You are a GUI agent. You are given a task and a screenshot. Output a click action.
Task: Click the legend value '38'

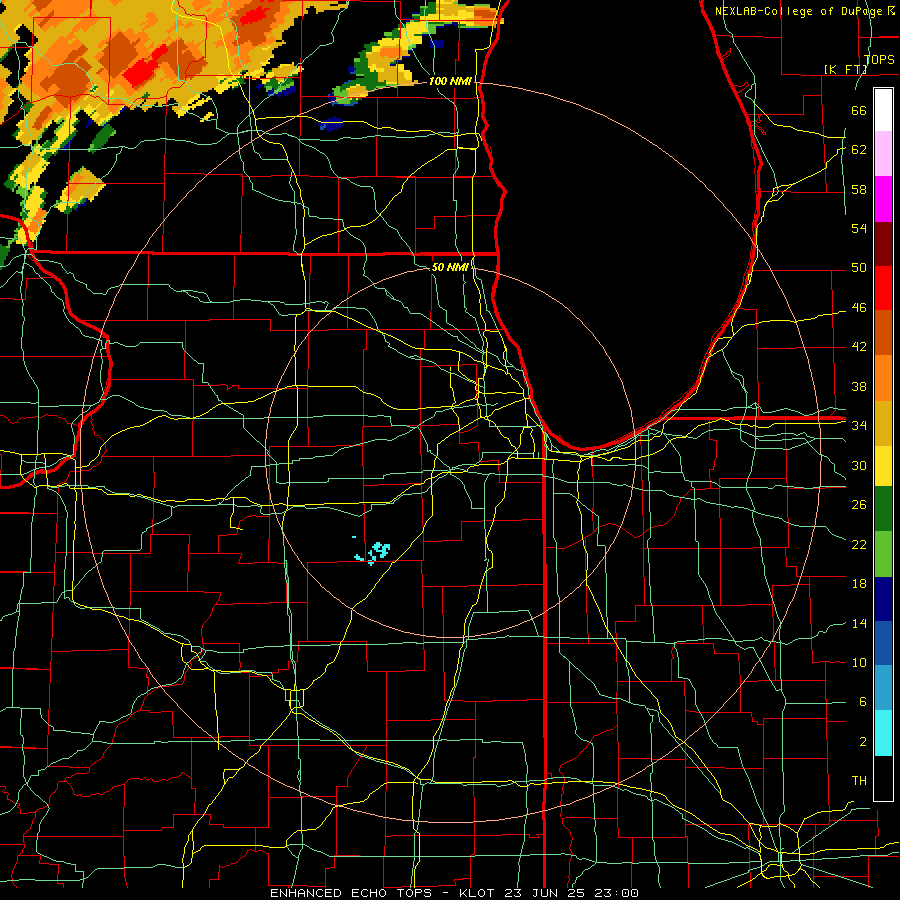coord(859,386)
